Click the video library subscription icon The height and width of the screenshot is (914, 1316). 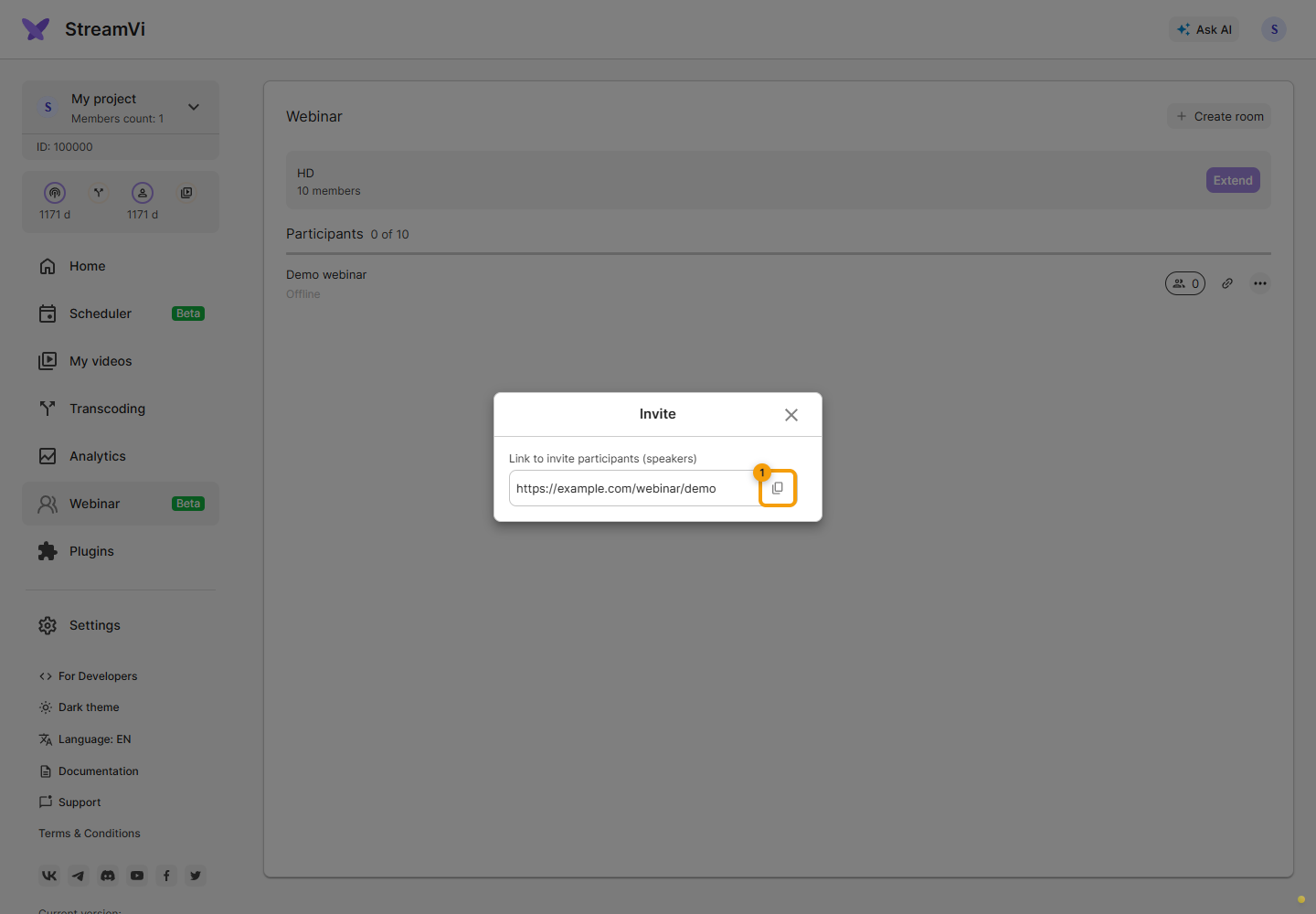(x=186, y=193)
